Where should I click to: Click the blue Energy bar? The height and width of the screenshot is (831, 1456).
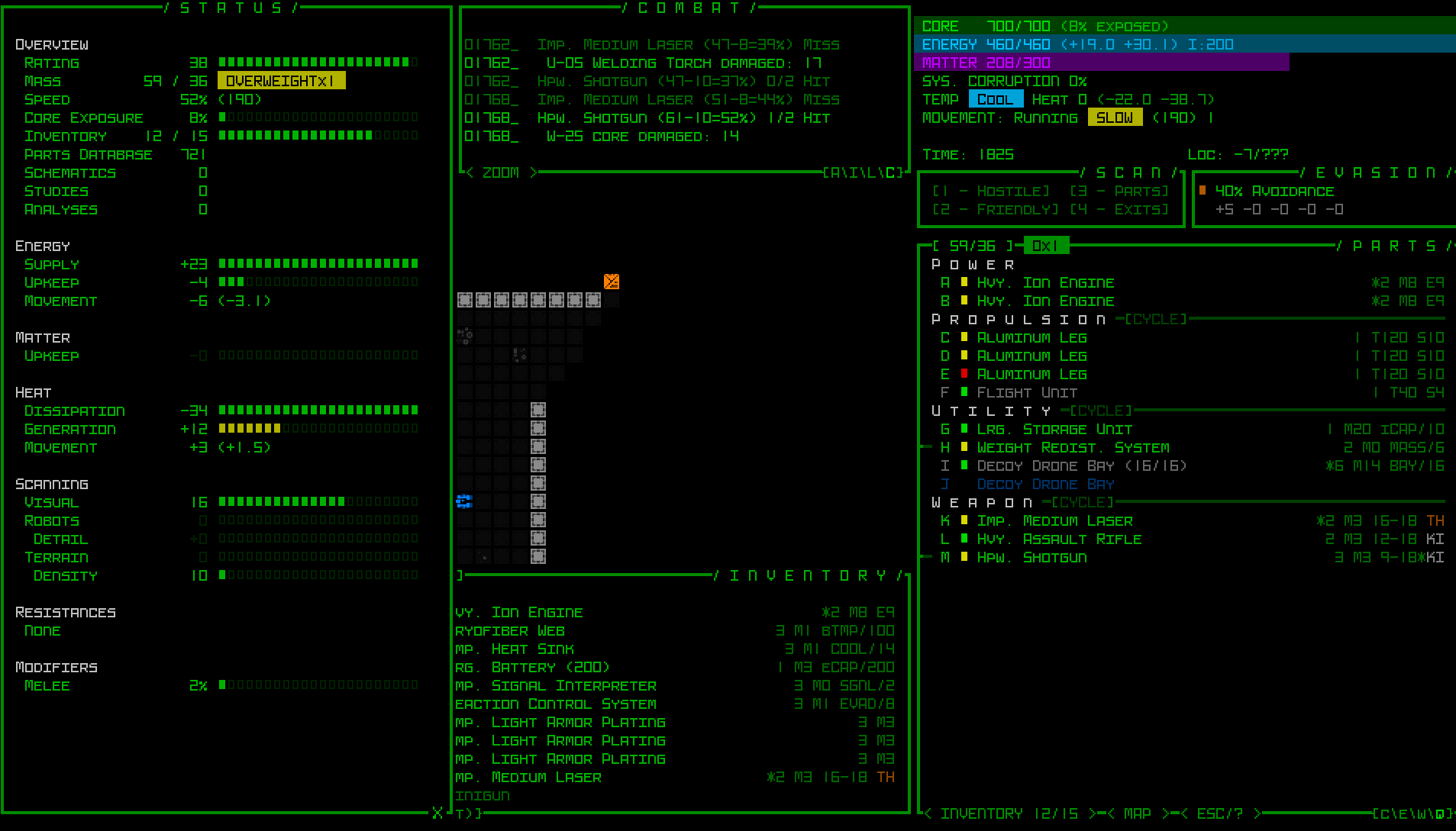click(x=1185, y=44)
